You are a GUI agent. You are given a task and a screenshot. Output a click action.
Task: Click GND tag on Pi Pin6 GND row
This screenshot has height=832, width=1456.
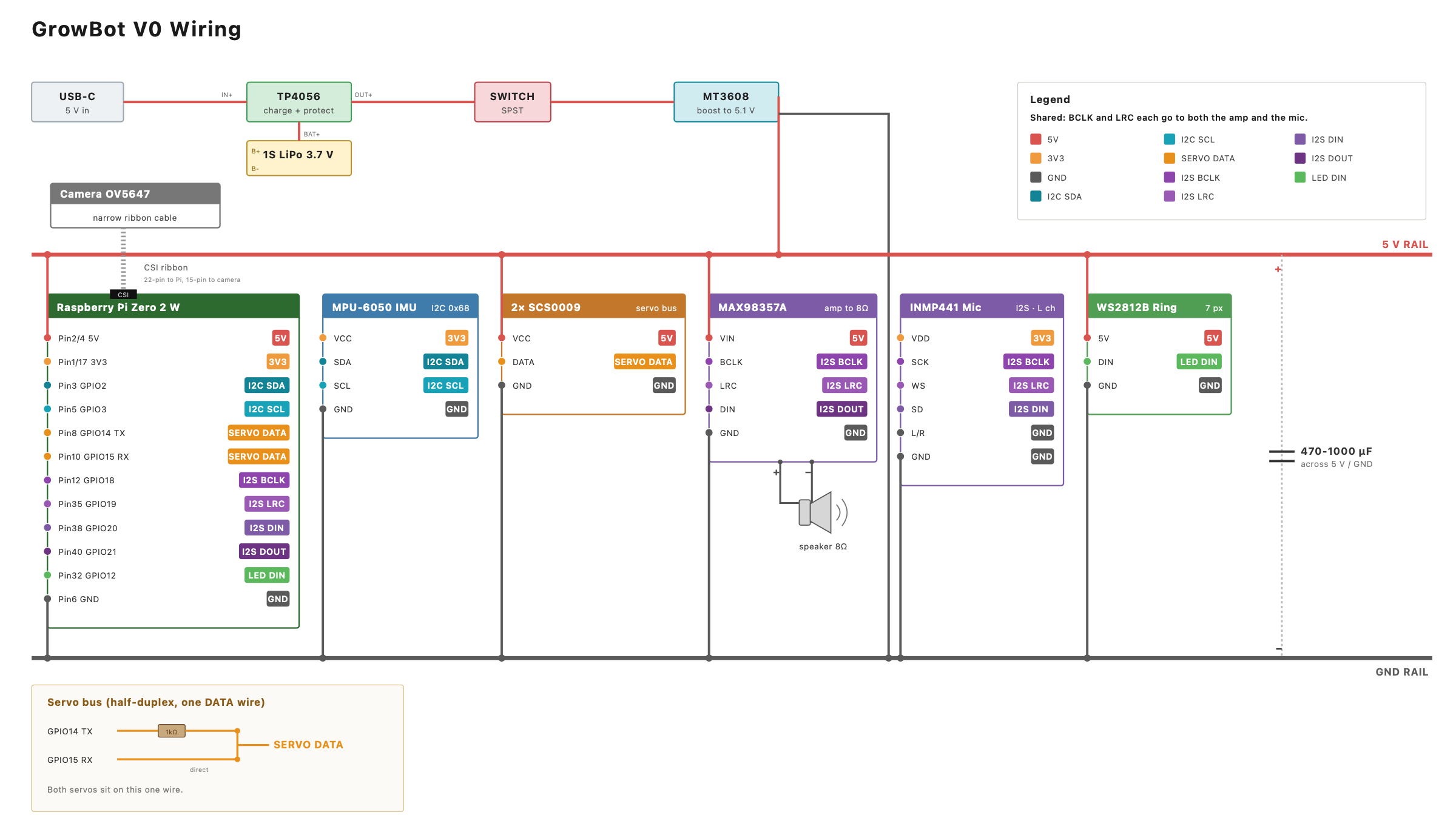click(x=278, y=599)
